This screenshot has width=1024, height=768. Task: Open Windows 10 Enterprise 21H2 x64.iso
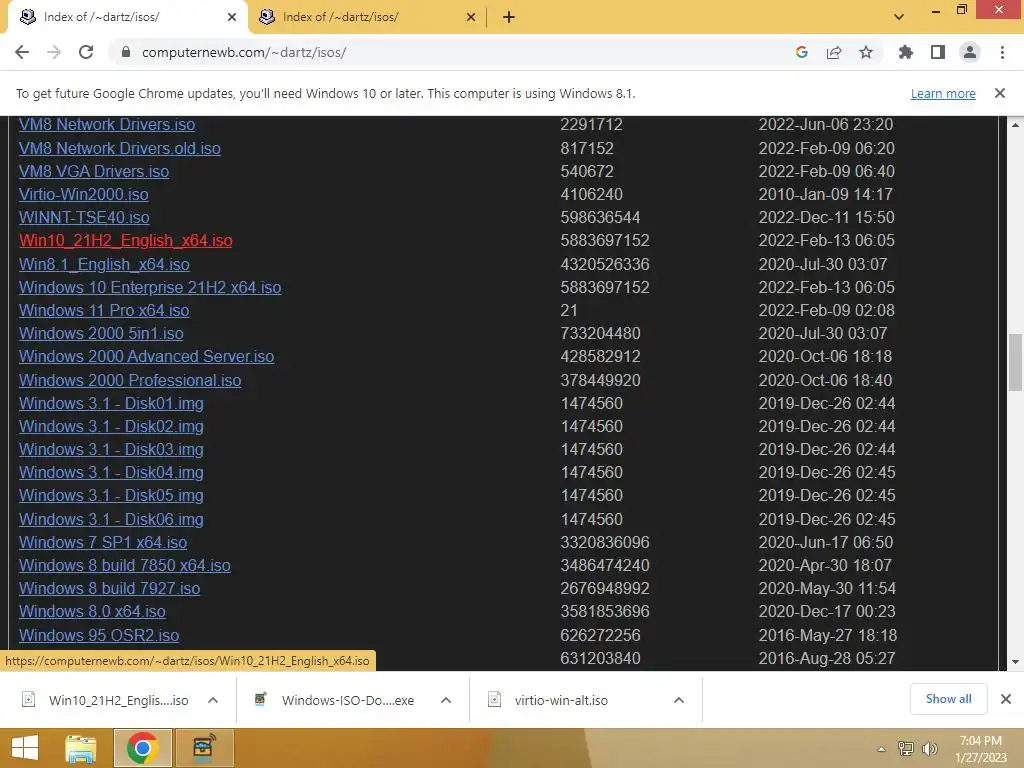150,287
